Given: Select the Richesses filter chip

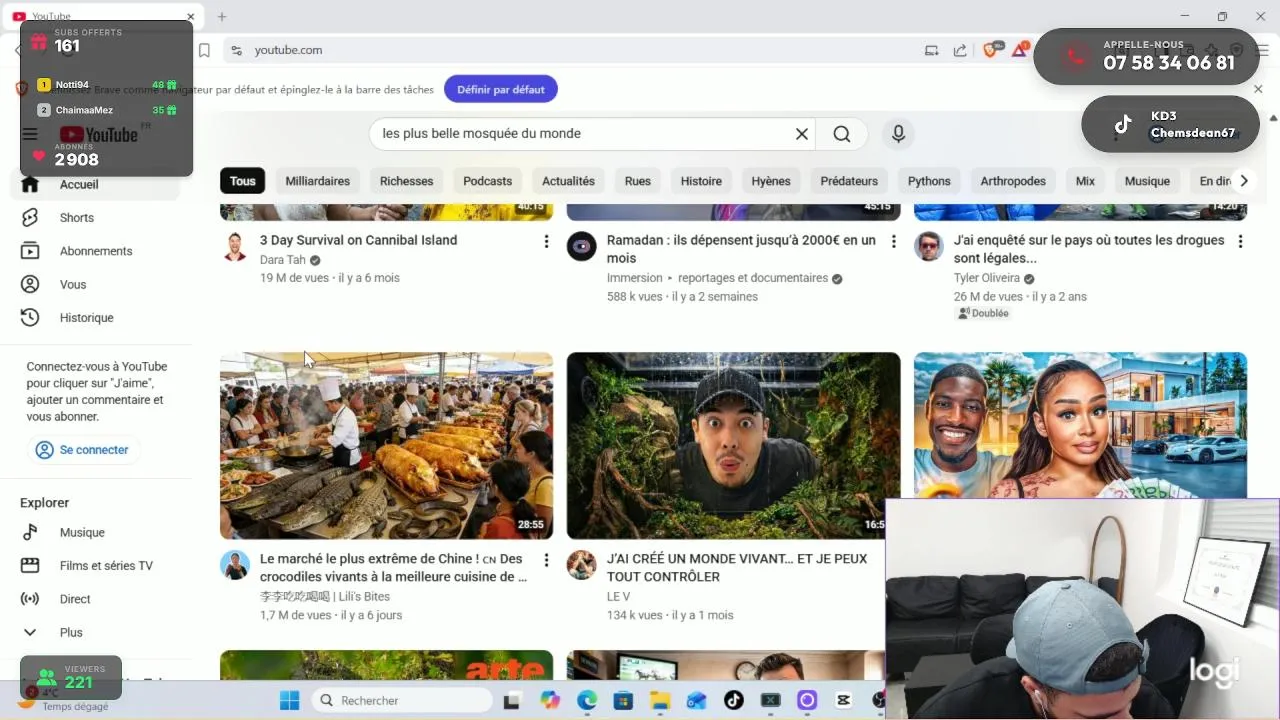Looking at the screenshot, I should [406, 181].
